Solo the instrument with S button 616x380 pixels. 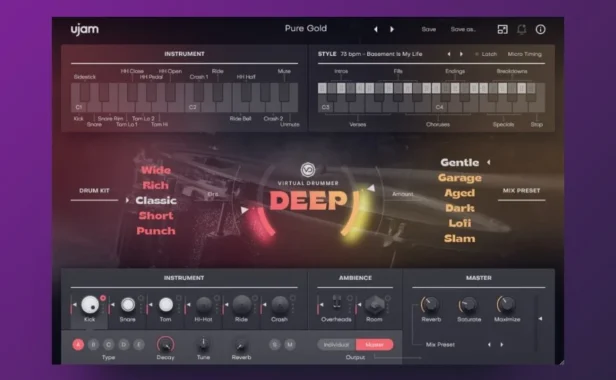[x=275, y=345]
